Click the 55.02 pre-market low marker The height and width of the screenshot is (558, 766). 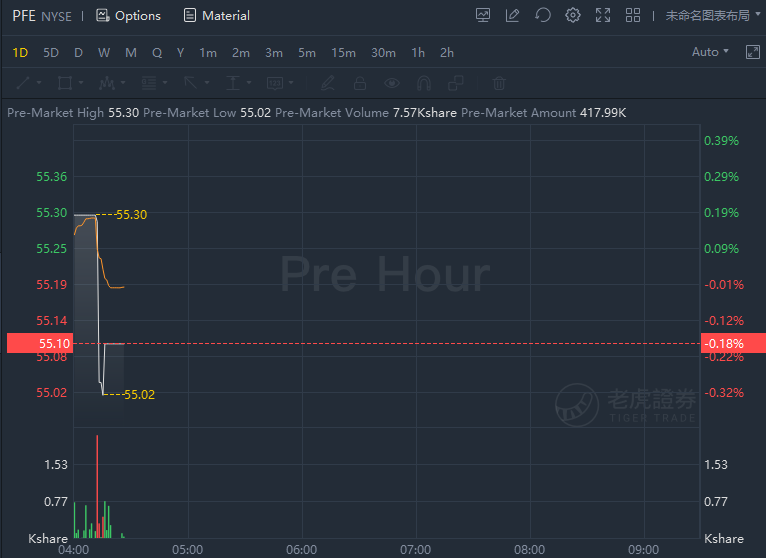click(x=139, y=394)
